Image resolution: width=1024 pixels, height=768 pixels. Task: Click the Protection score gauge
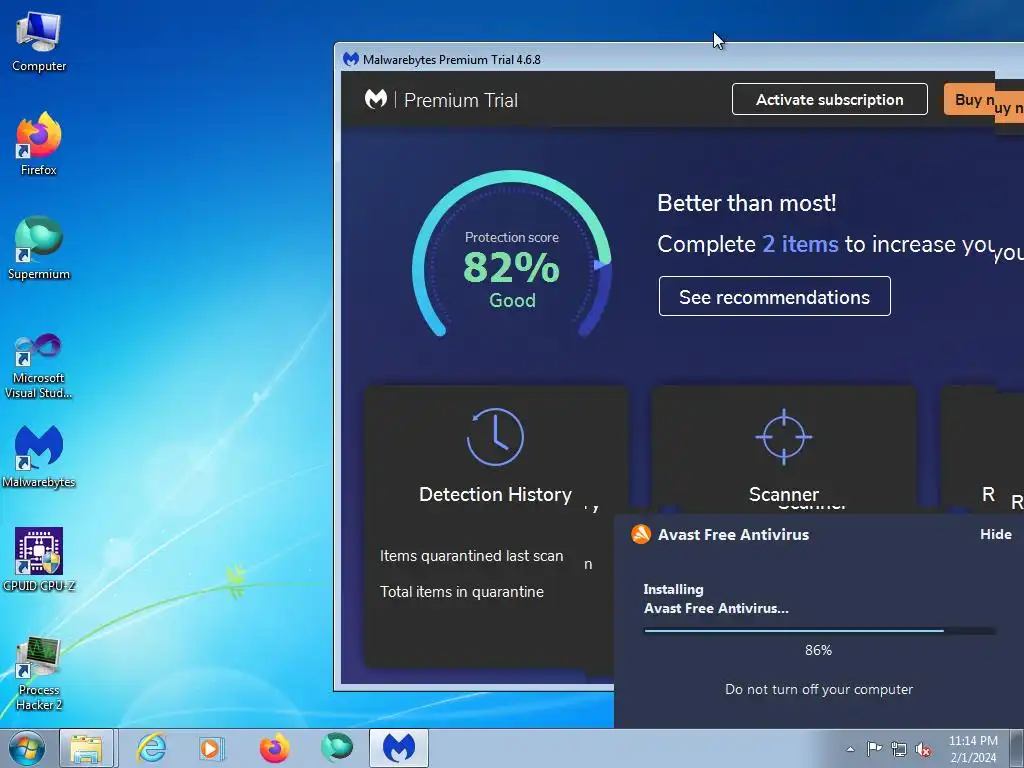tap(512, 255)
